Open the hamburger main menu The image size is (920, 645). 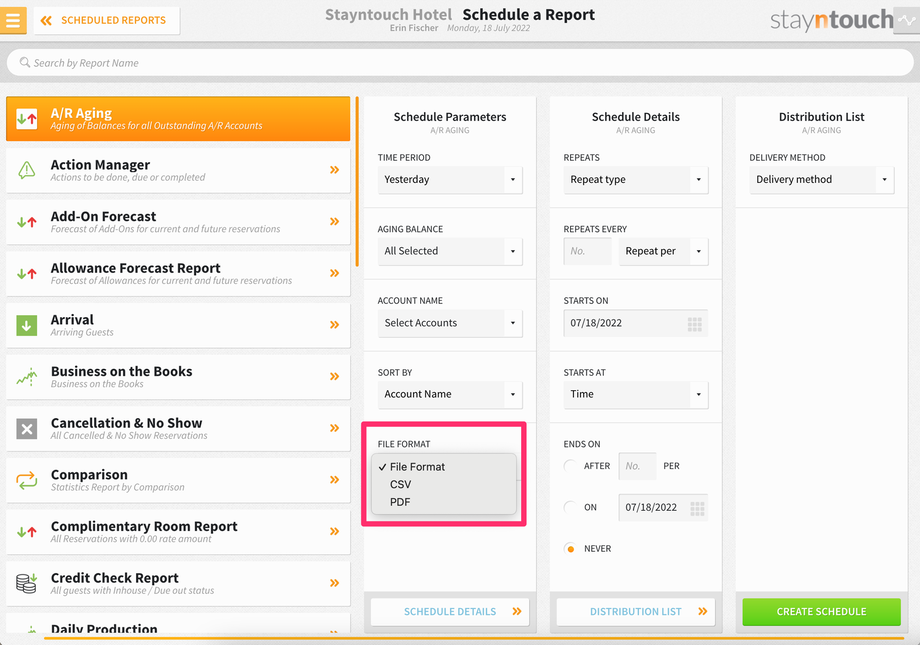[x=13, y=21]
